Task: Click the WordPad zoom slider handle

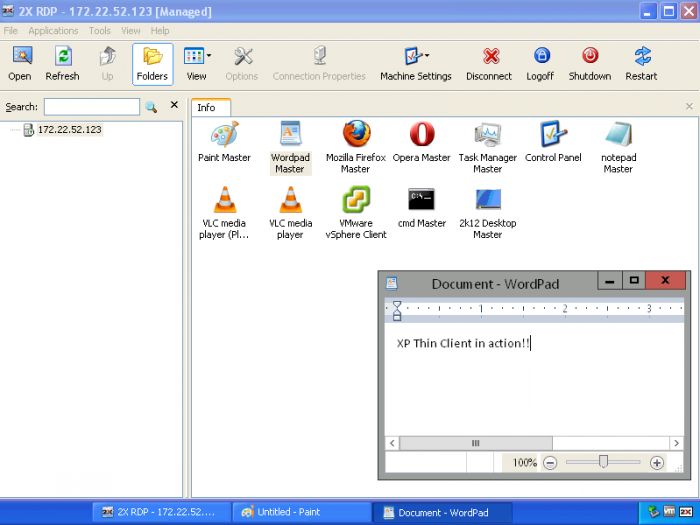Action: [x=603, y=462]
